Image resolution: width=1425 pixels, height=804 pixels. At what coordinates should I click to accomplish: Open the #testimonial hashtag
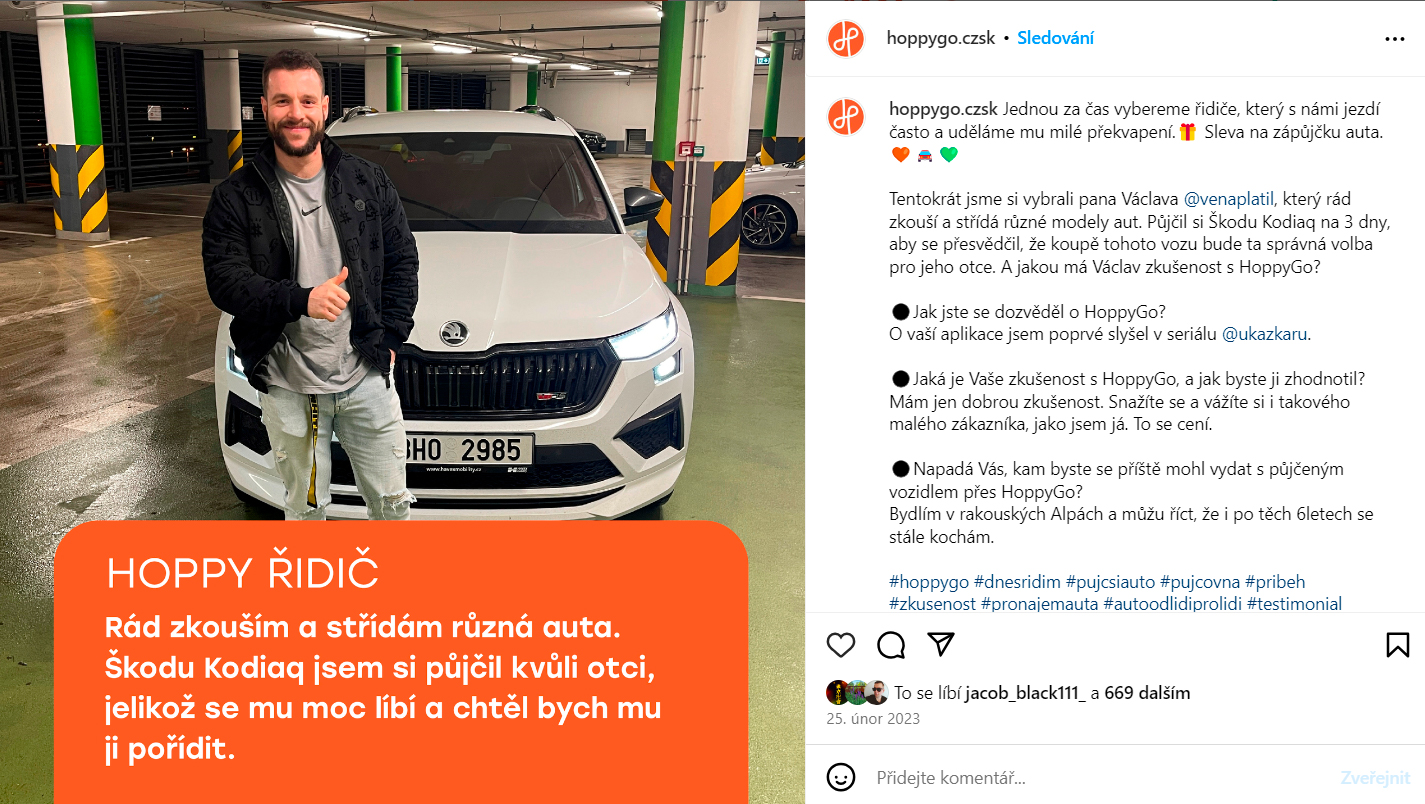click(1294, 604)
